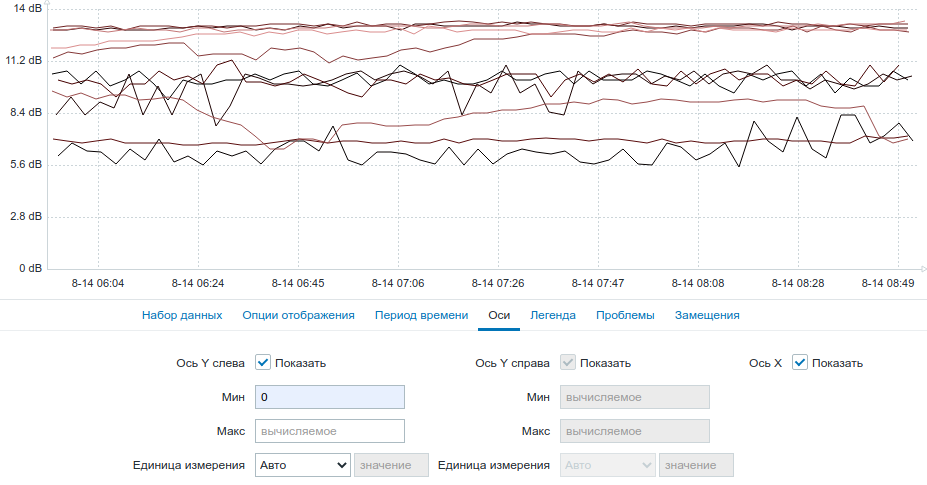Switch to the Замещения tab
This screenshot has height=485, width=927.
[707, 315]
